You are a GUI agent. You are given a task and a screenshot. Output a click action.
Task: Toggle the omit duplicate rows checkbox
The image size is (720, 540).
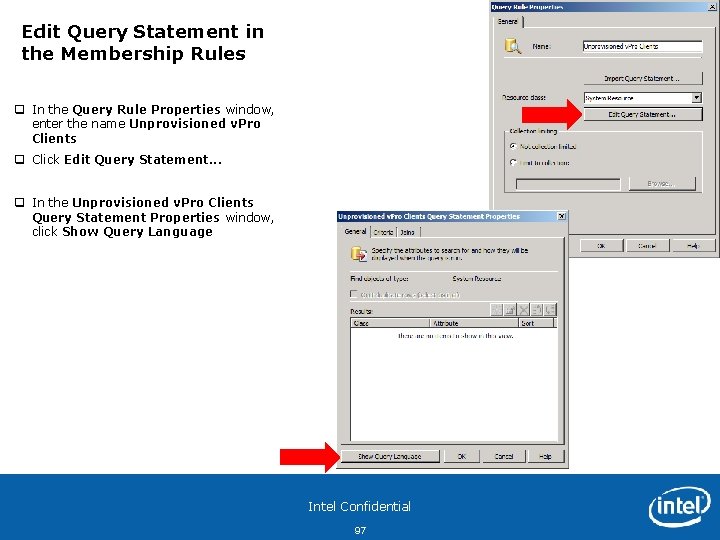click(354, 294)
